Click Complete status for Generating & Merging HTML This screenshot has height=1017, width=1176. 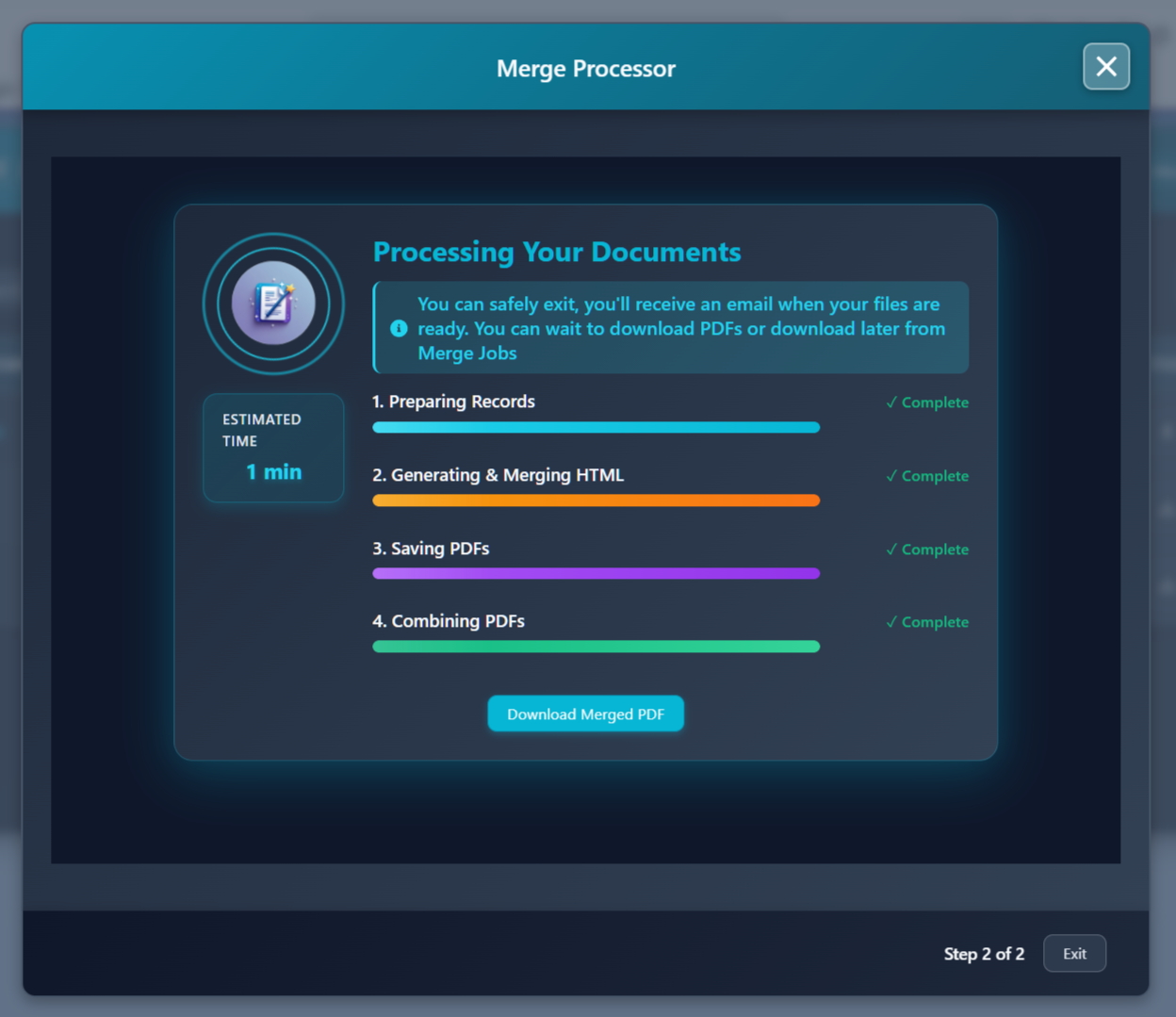933,476
